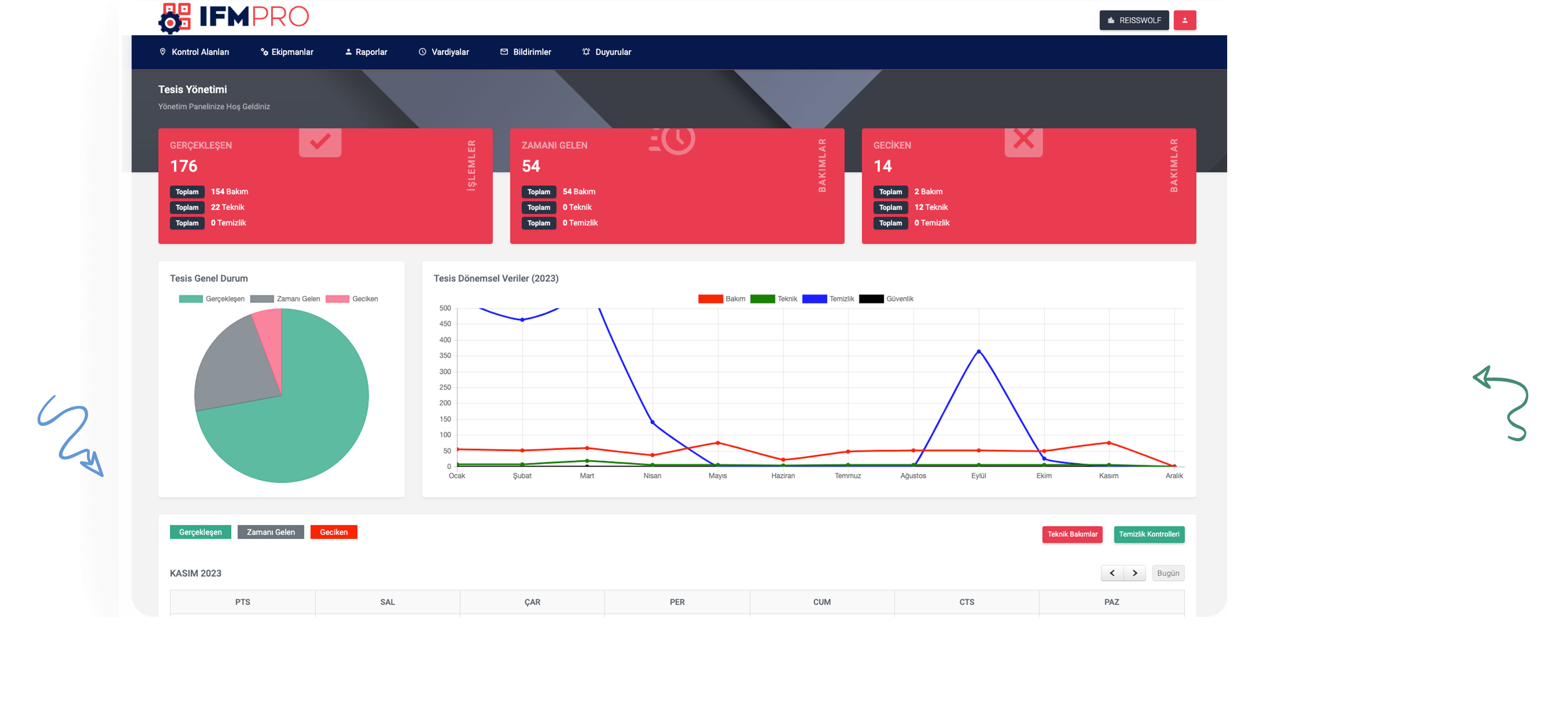The image size is (1568, 727).
Task: Go to the previous month in calendar
Action: pyautogui.click(x=1111, y=573)
